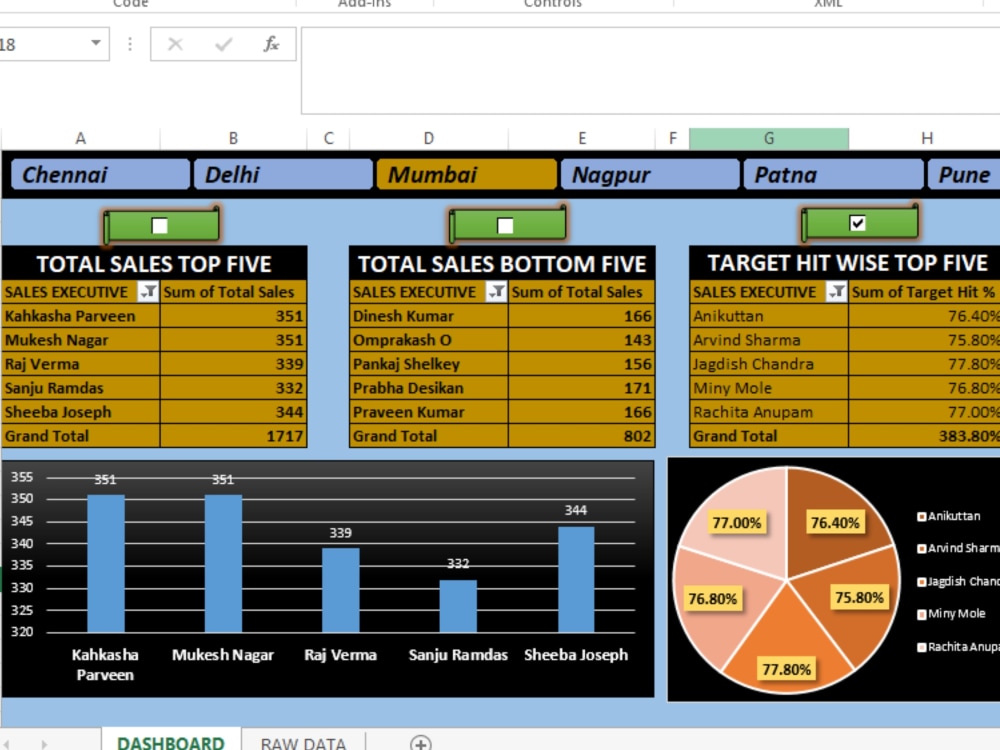Select Grand Total value 1717
This screenshot has height=750, width=1000.
[233, 436]
